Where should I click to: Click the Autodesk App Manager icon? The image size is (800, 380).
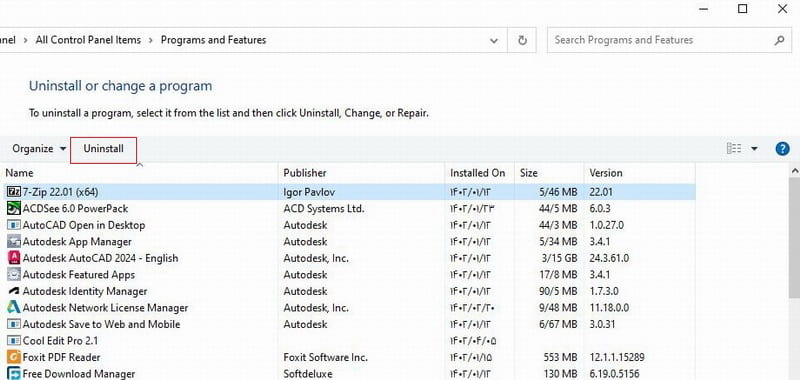coord(14,242)
